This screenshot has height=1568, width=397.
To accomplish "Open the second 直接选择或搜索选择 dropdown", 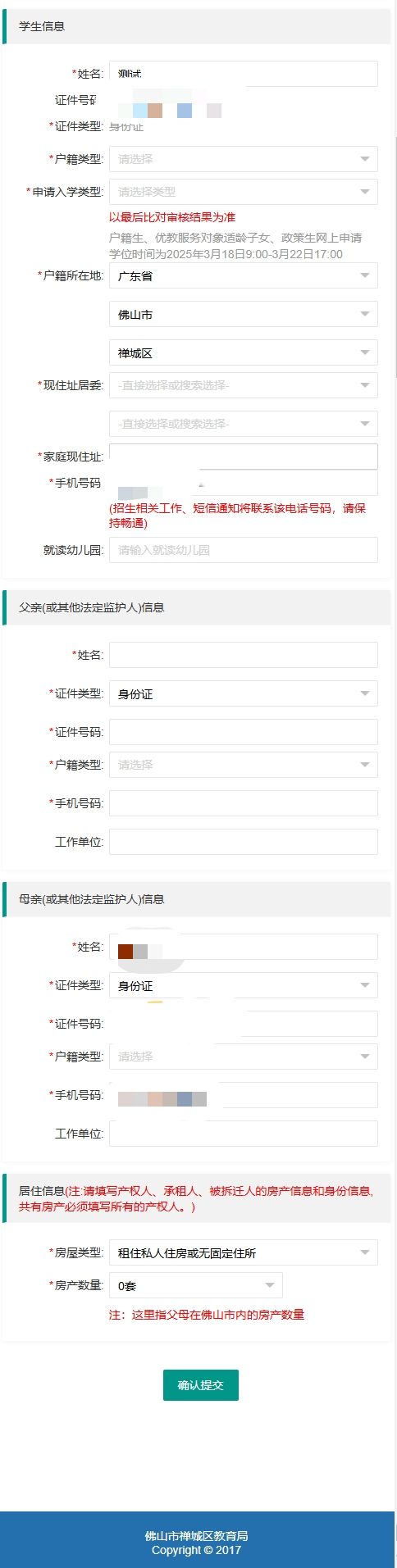I will [x=244, y=424].
